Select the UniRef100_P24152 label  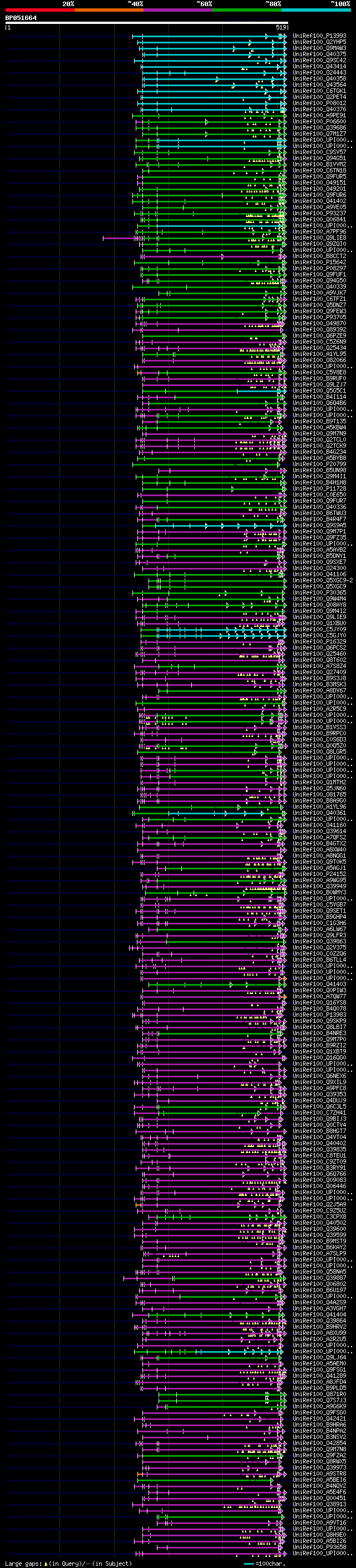(319, 874)
